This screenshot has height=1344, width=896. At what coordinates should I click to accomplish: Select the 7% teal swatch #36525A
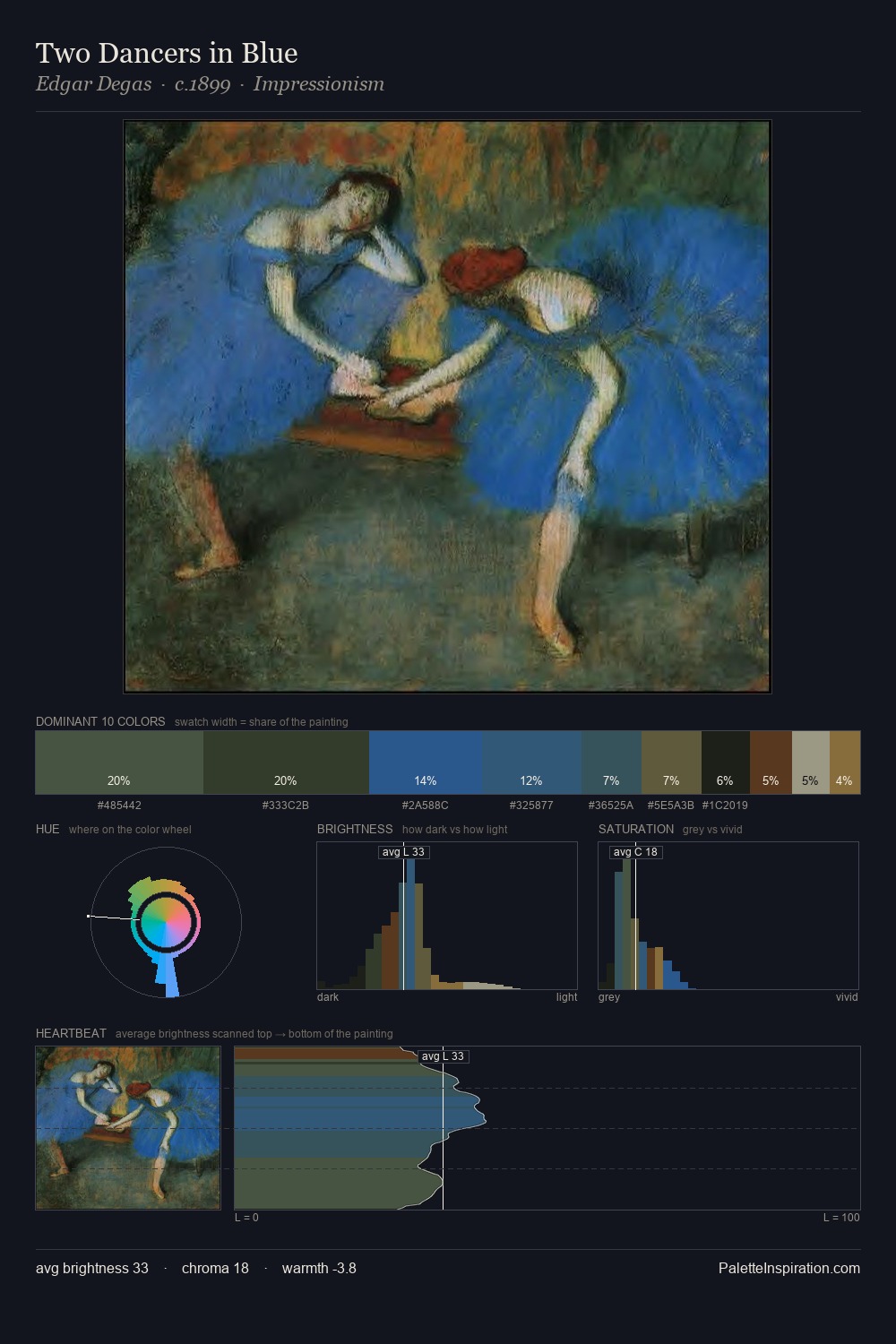612,762
